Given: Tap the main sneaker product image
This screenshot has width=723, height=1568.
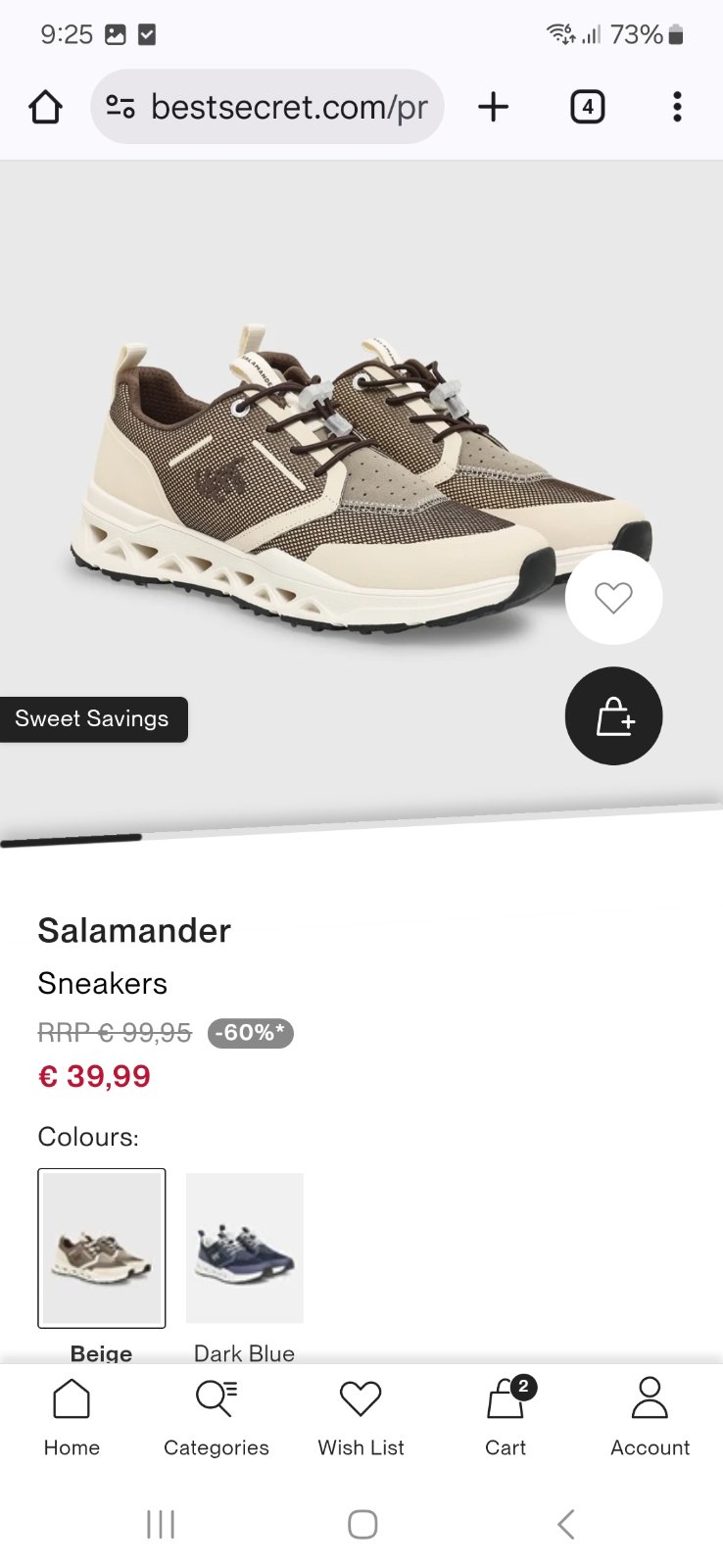Looking at the screenshot, I should [361, 480].
